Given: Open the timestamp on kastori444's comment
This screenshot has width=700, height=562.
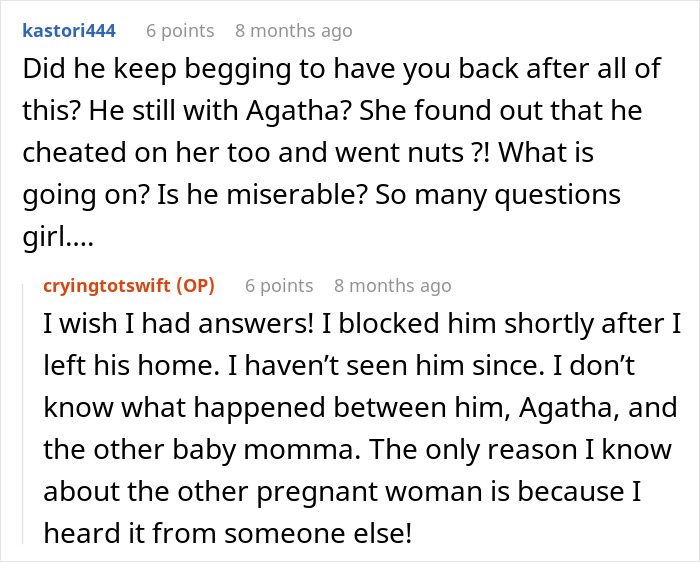Looking at the screenshot, I should 293,31.
